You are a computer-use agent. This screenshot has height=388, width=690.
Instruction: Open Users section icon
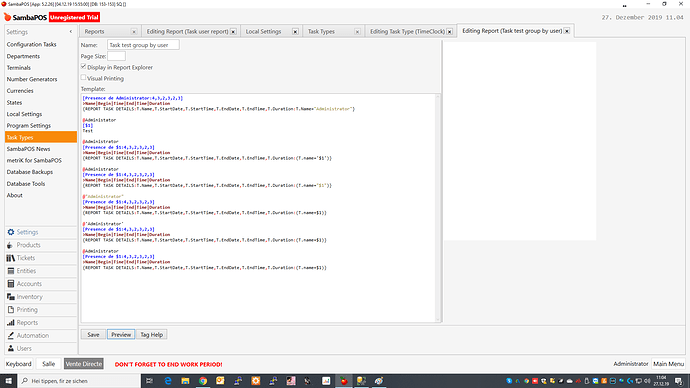click(11, 348)
